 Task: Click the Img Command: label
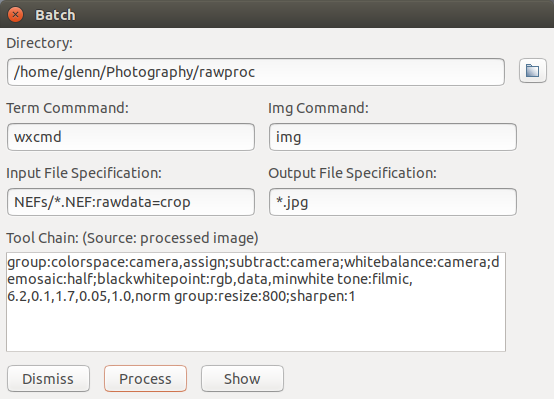click(318, 108)
